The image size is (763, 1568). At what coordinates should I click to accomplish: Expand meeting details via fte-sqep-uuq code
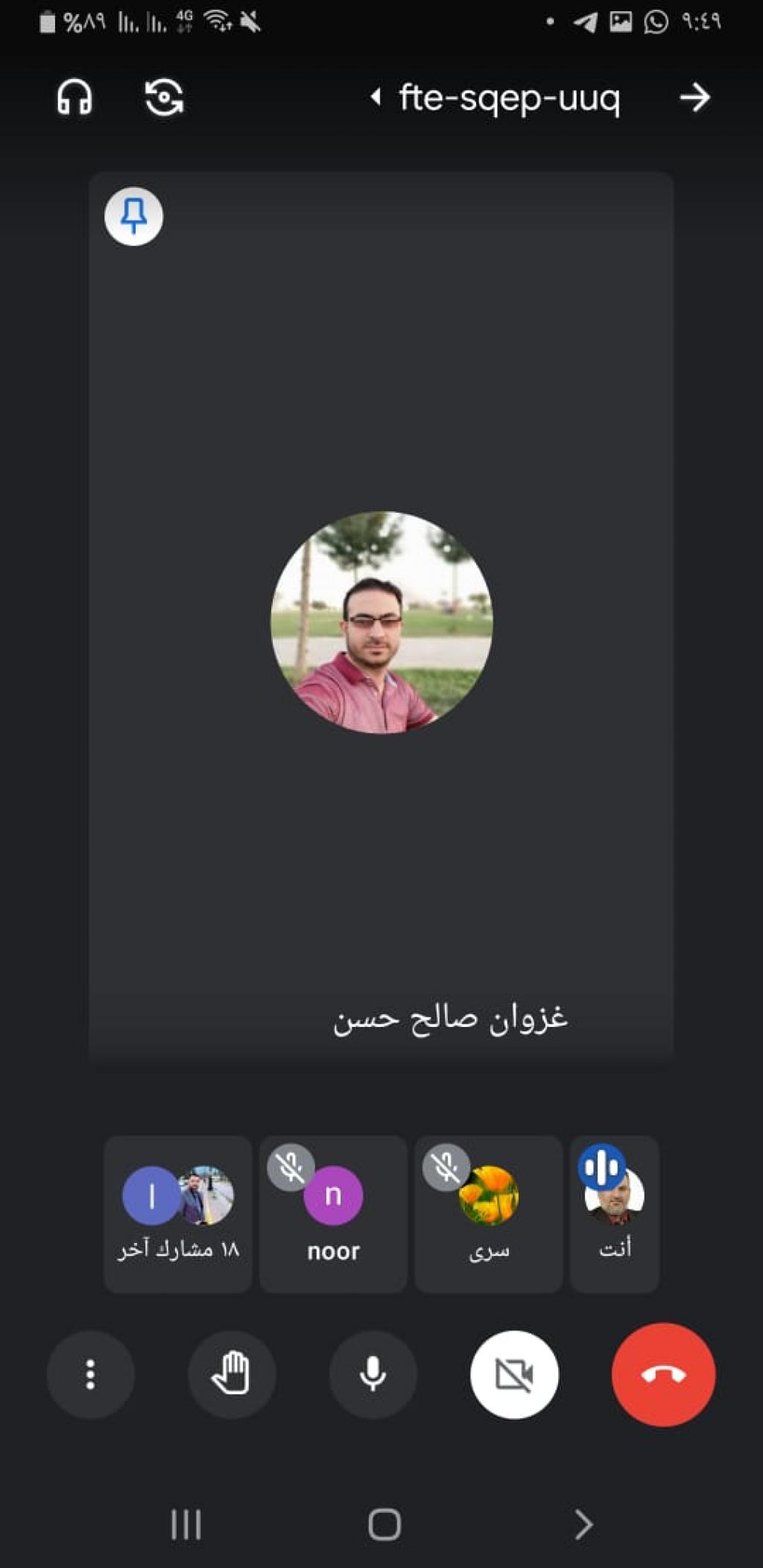click(x=509, y=98)
